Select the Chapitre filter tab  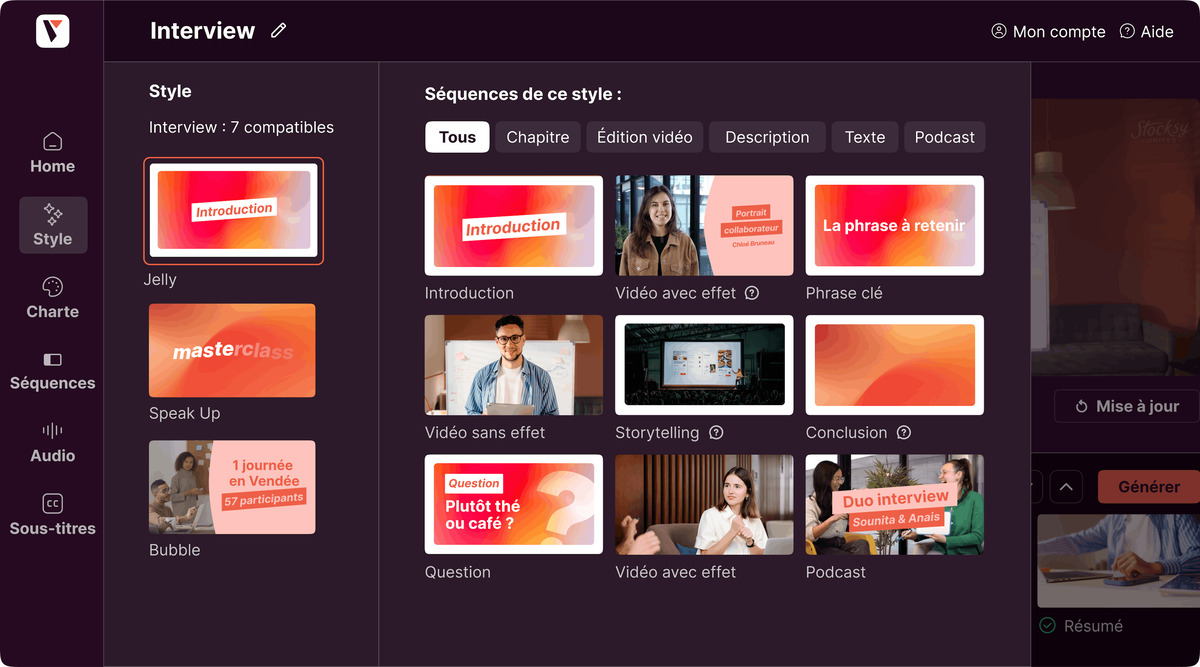(x=537, y=137)
